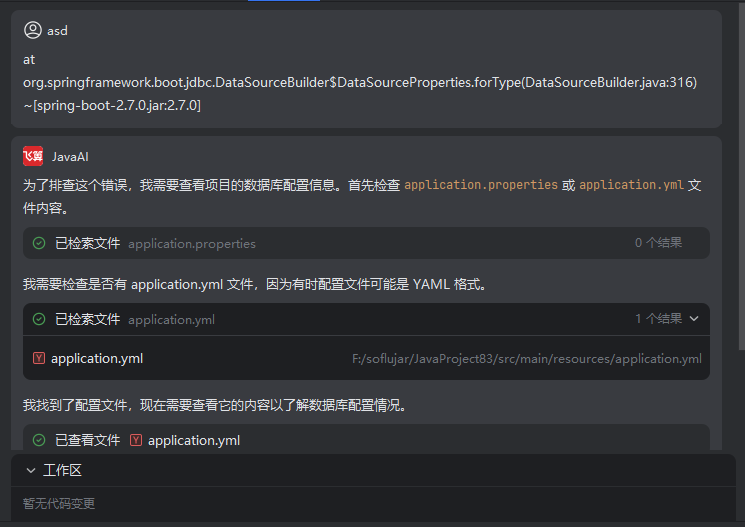The image size is (745, 527).
Task: Collapse the 工作区 panel with its chevron
Action: click(x=31, y=470)
